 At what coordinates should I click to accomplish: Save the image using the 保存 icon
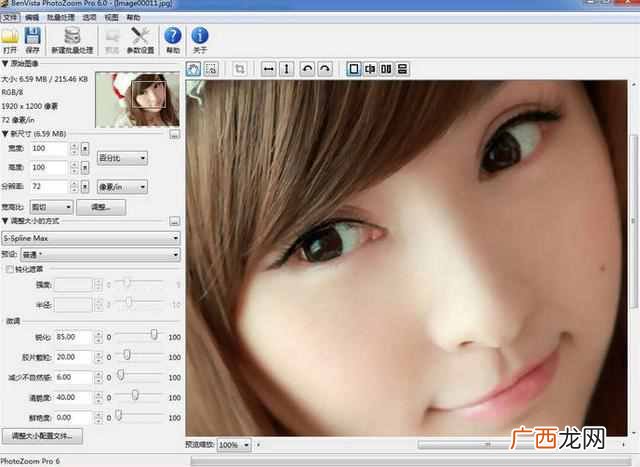pos(32,40)
